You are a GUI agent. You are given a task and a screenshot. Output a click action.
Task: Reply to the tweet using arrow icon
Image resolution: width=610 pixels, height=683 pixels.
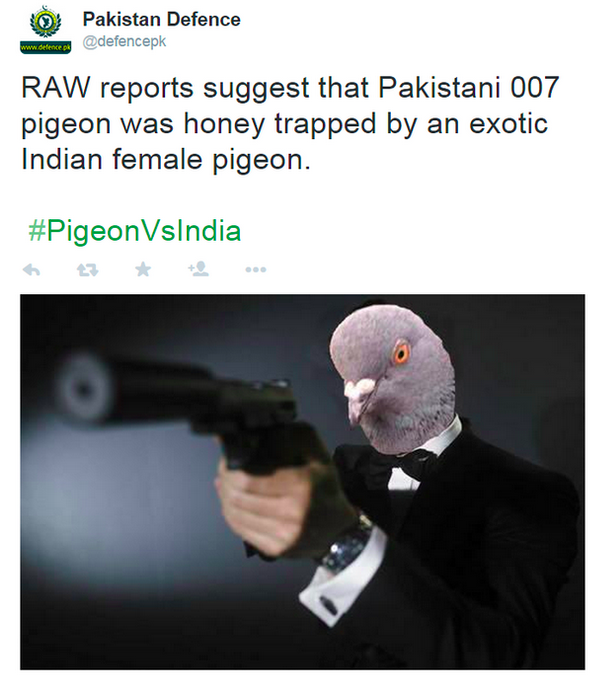point(31,270)
